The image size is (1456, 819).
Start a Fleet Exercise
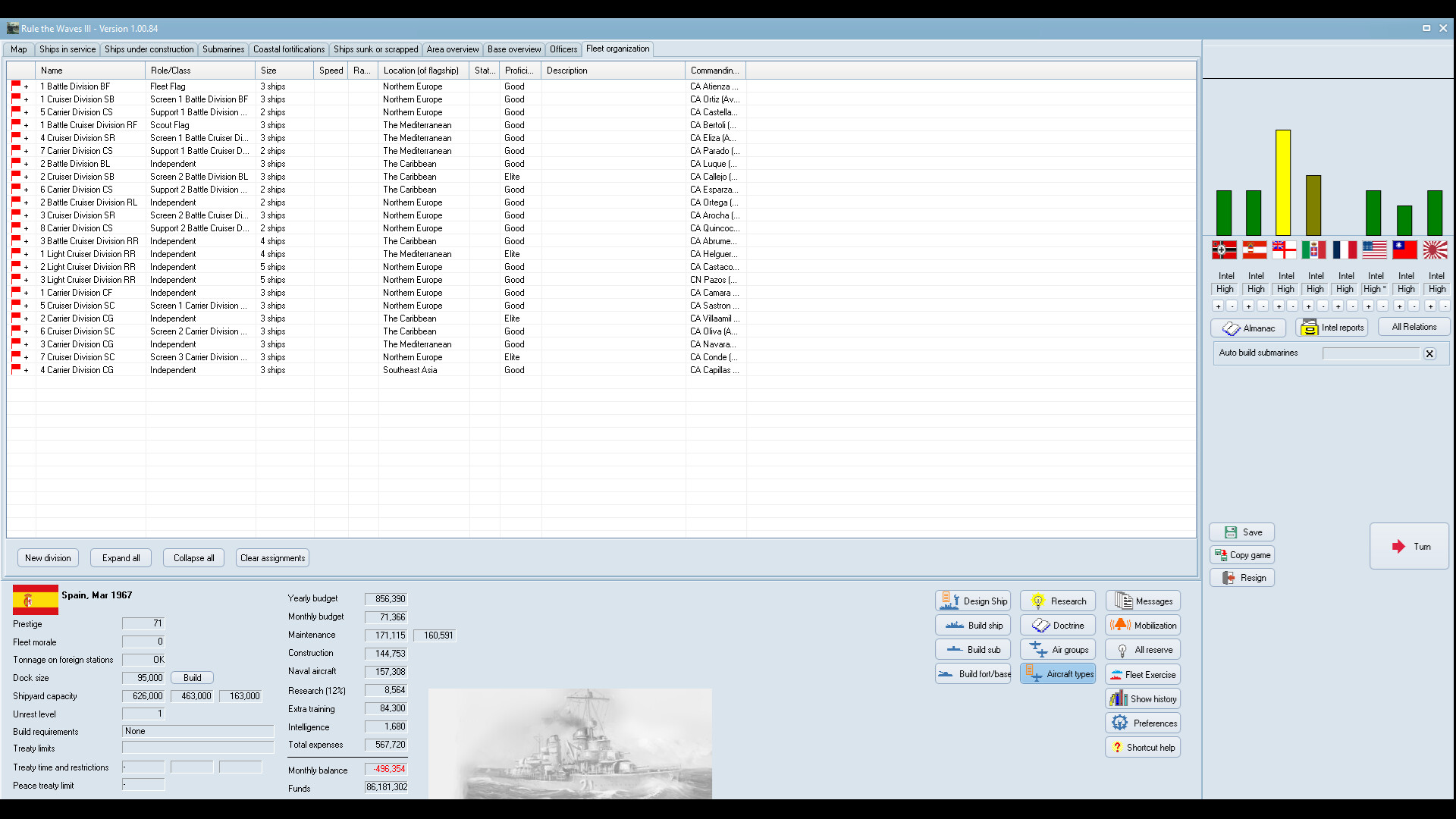[x=1142, y=673]
